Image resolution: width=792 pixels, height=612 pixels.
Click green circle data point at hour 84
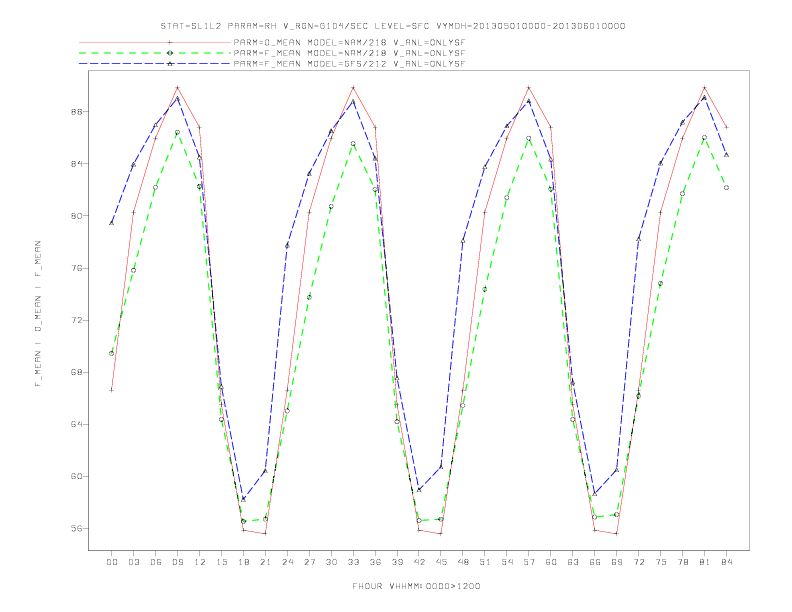[727, 187]
